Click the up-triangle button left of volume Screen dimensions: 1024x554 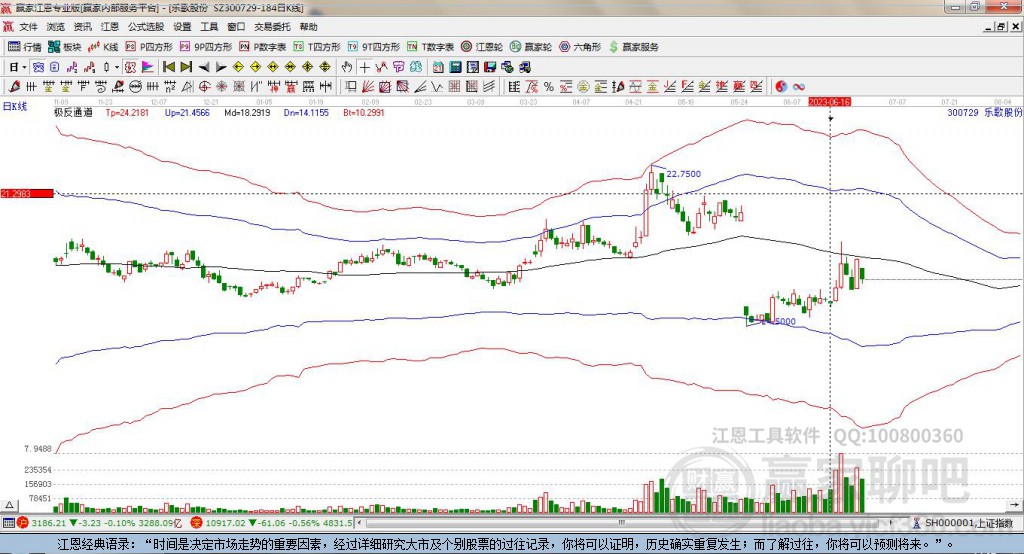pyautogui.click(x=9, y=504)
